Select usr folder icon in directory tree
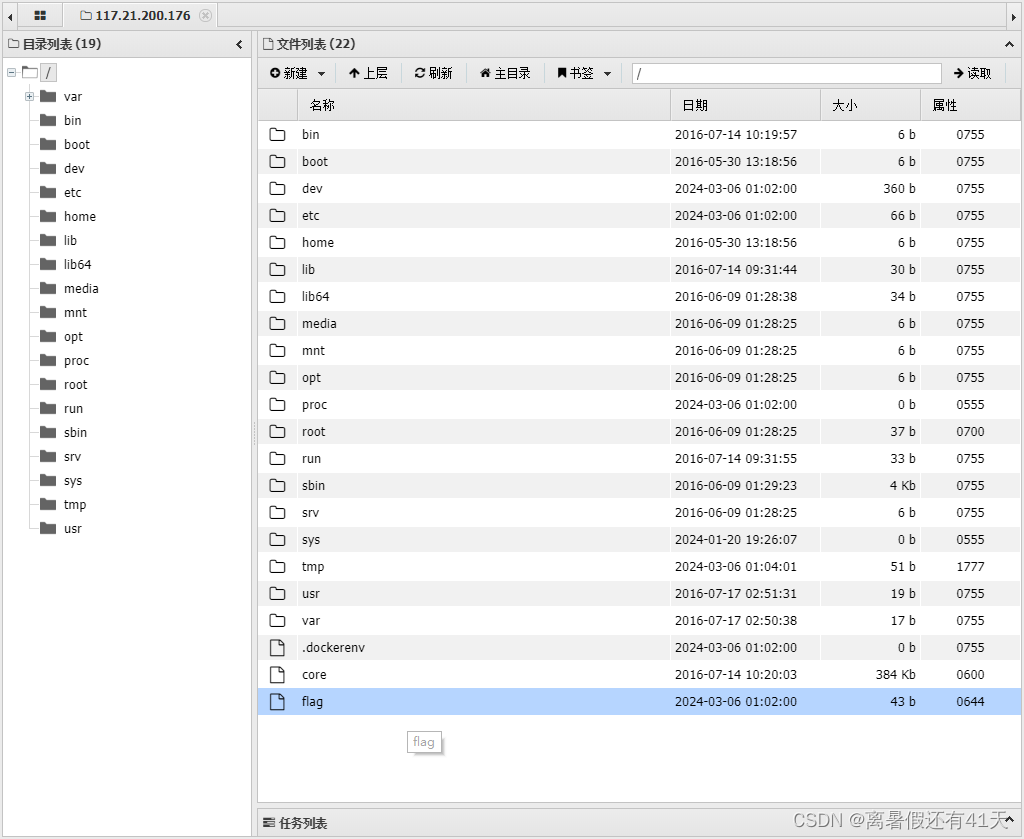1024x839 pixels. 48,528
